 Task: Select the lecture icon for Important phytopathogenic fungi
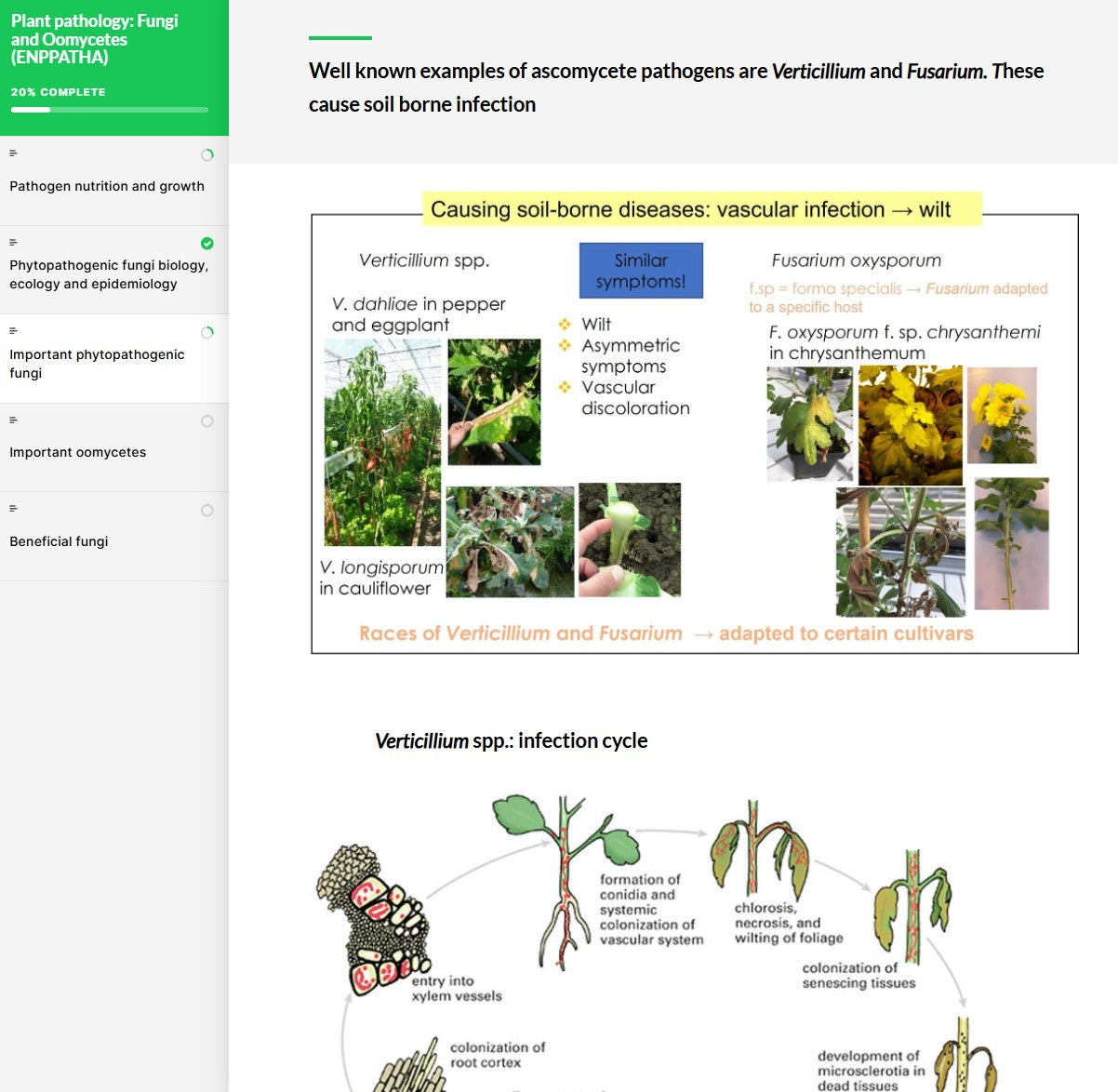[12, 330]
